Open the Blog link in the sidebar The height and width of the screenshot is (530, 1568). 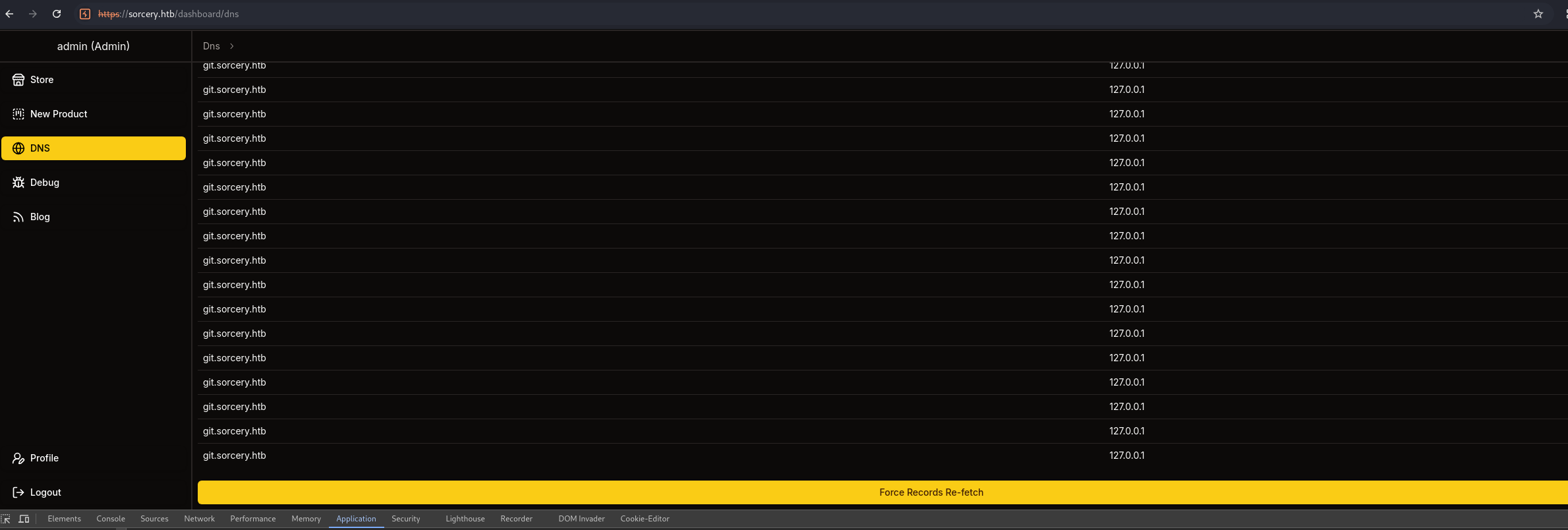[x=94, y=217]
